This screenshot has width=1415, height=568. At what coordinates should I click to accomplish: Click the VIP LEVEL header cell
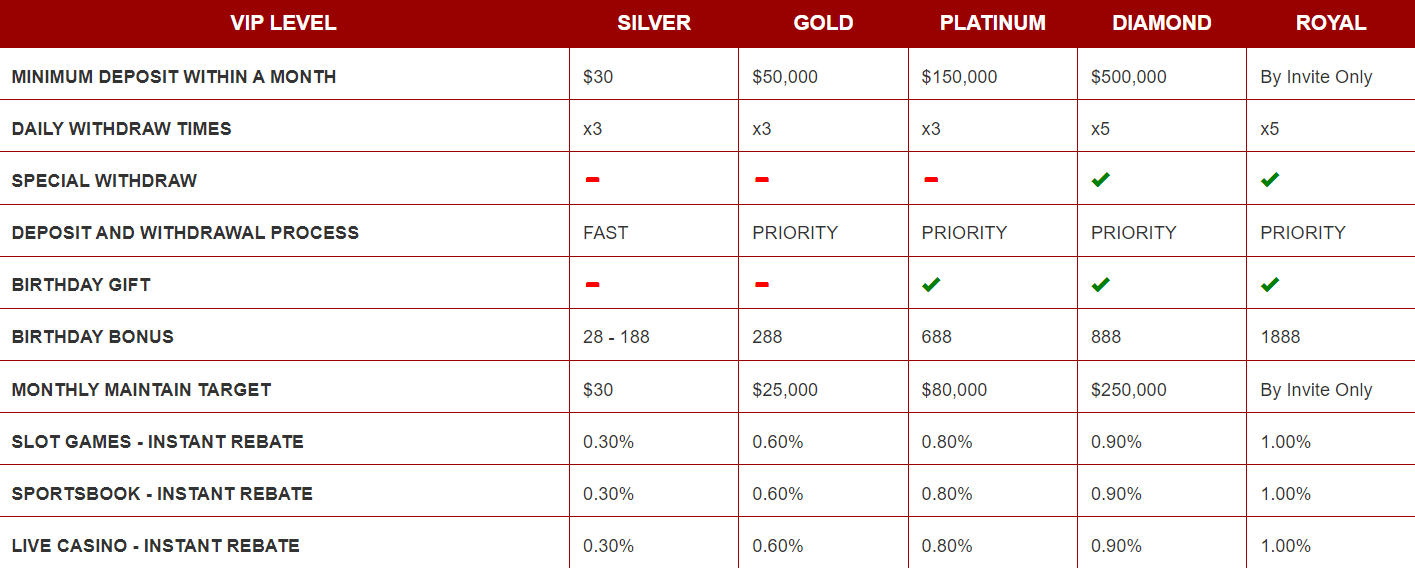tap(284, 23)
